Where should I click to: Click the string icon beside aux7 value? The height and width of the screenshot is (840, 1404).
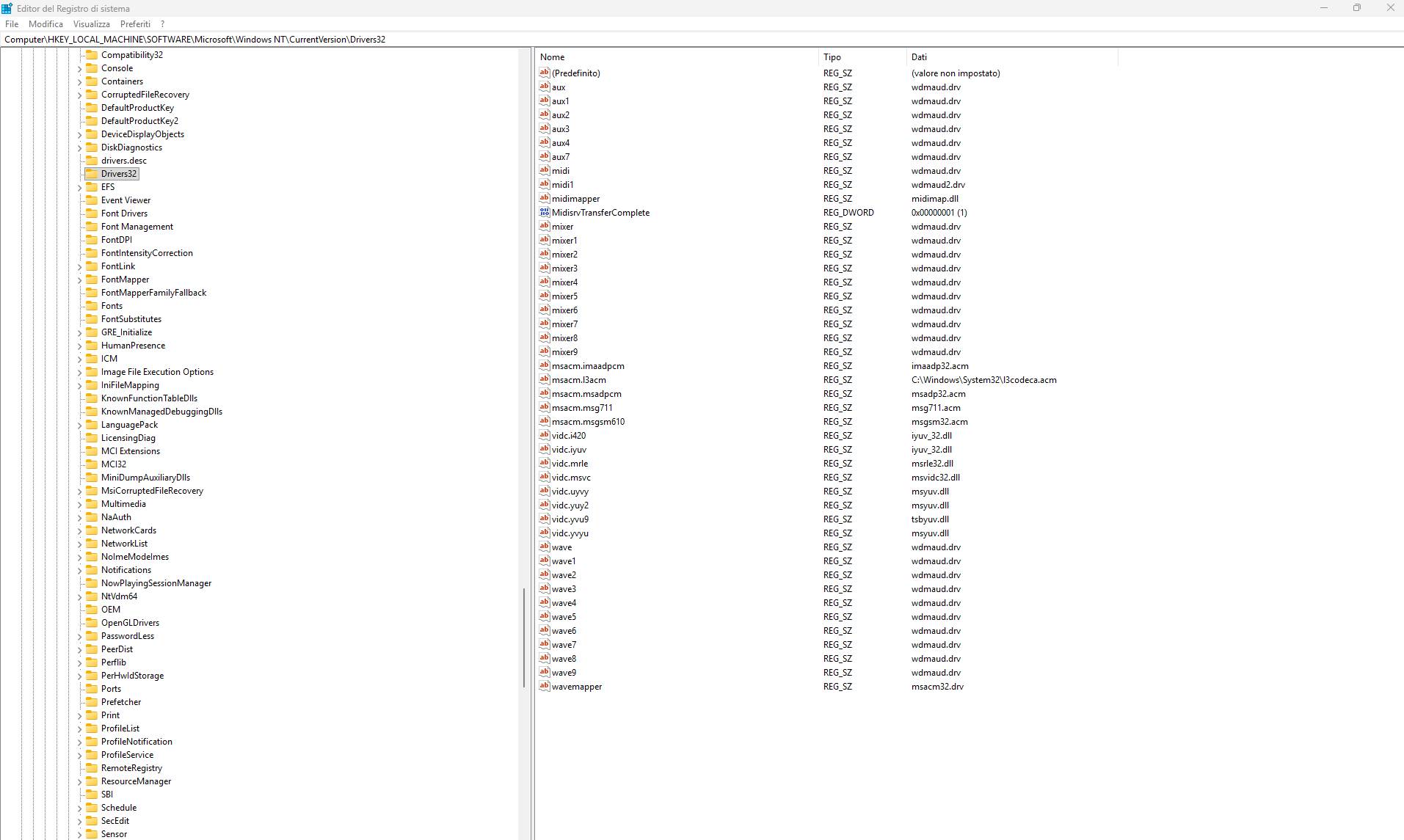tap(545, 156)
